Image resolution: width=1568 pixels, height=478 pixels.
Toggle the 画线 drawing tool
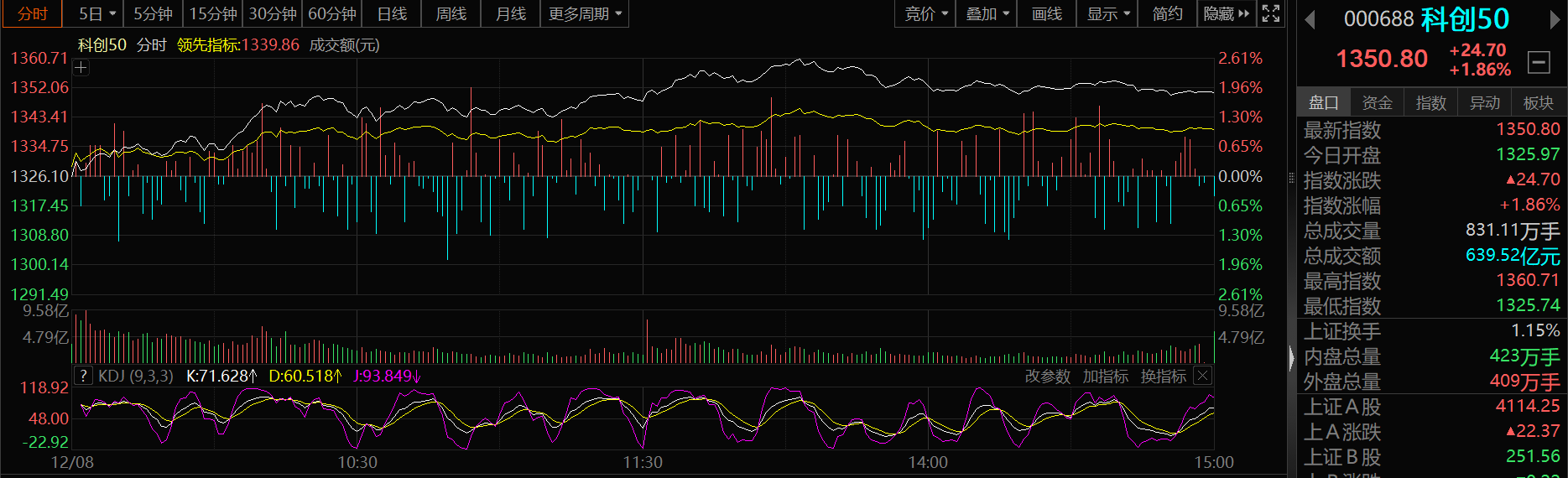1046,13
